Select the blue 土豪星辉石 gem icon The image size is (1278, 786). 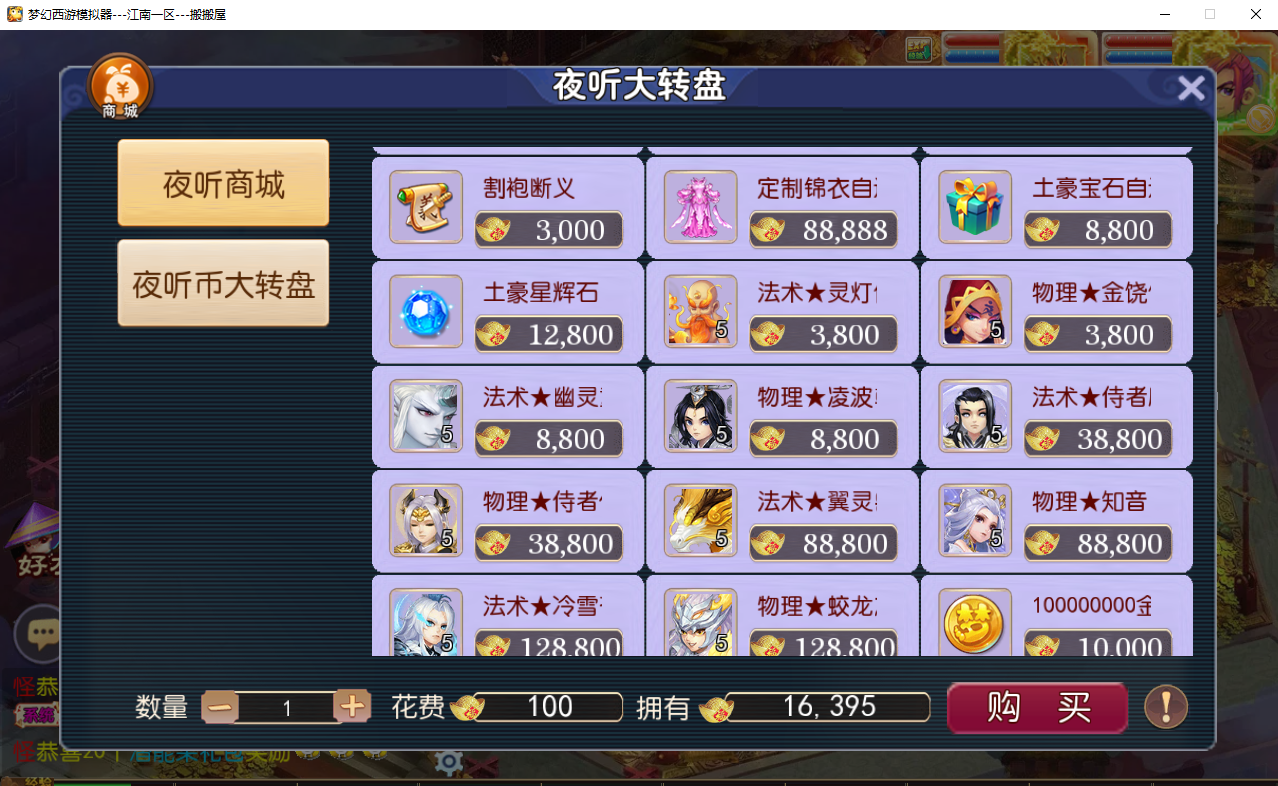click(x=425, y=312)
